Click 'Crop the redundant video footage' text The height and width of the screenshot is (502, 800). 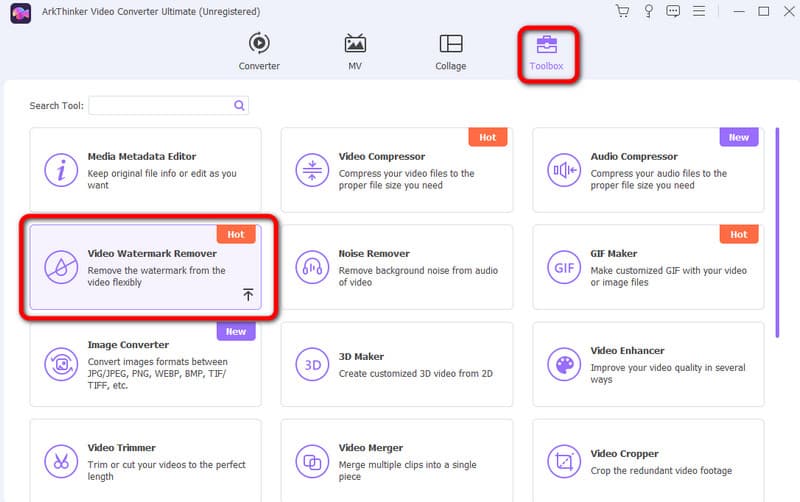[x=661, y=470]
